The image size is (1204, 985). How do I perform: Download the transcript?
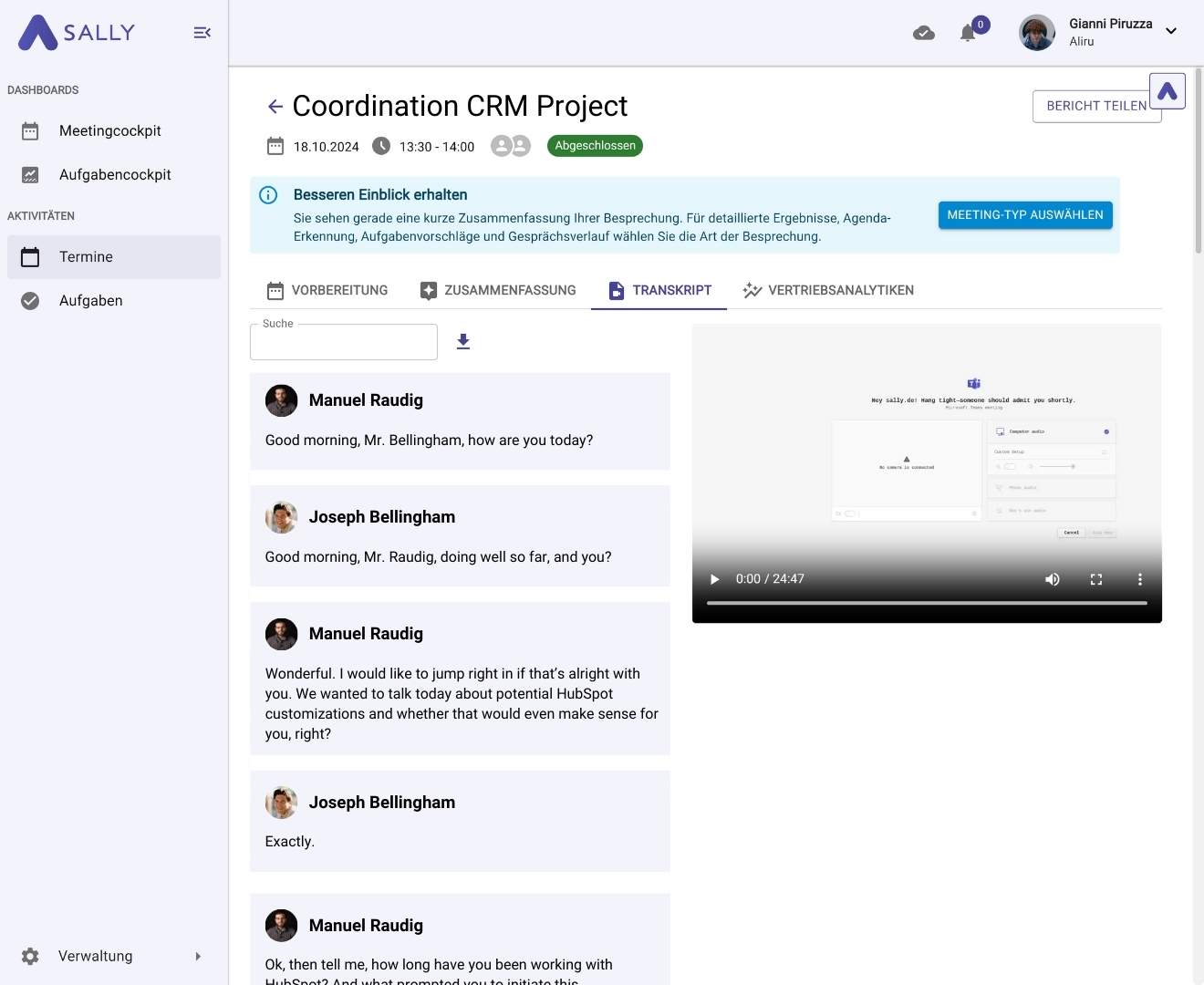click(463, 341)
